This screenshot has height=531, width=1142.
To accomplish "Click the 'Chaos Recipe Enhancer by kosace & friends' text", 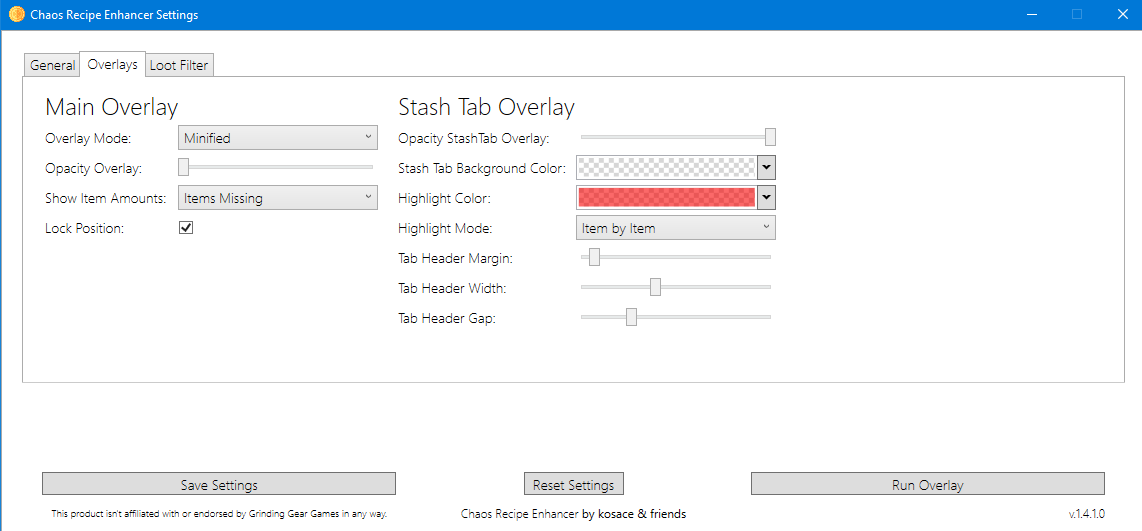I will click(573, 514).
